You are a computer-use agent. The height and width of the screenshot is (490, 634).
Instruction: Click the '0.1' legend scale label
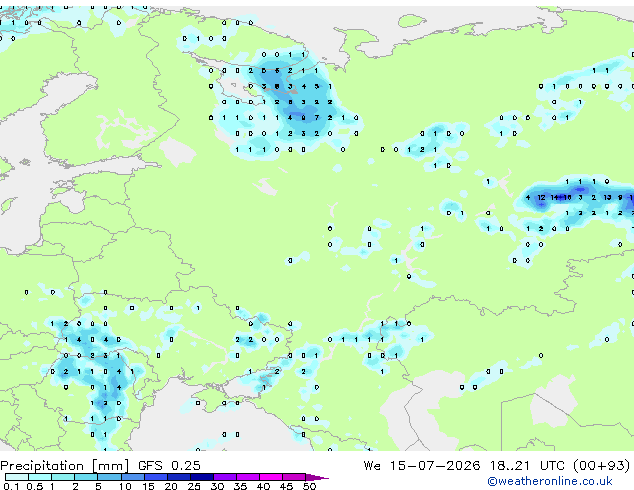point(11,486)
